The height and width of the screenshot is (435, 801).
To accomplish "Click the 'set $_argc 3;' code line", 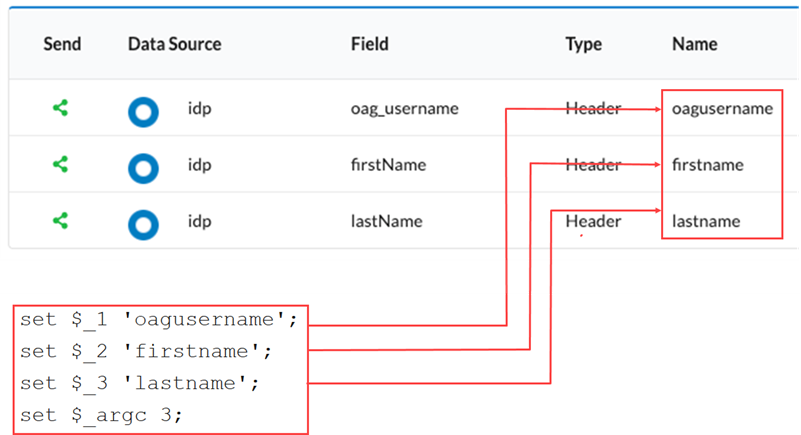I will (102, 414).
